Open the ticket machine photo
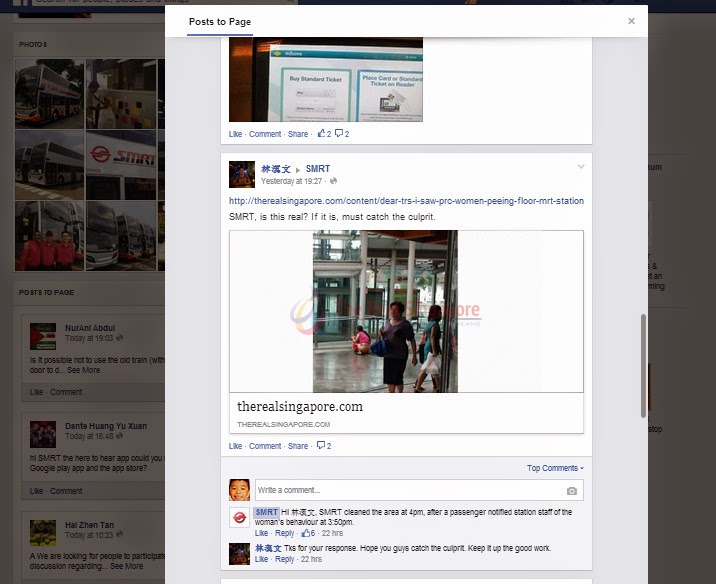 point(326,79)
